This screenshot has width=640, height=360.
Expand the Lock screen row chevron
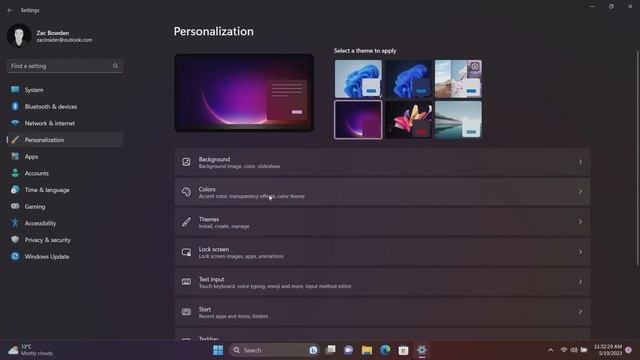coord(580,252)
